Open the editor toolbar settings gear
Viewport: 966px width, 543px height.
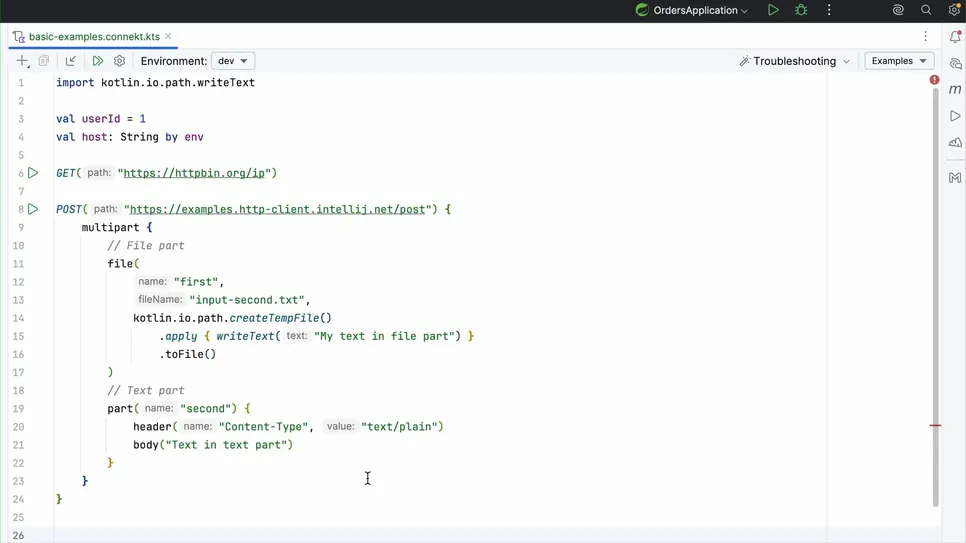[120, 60]
